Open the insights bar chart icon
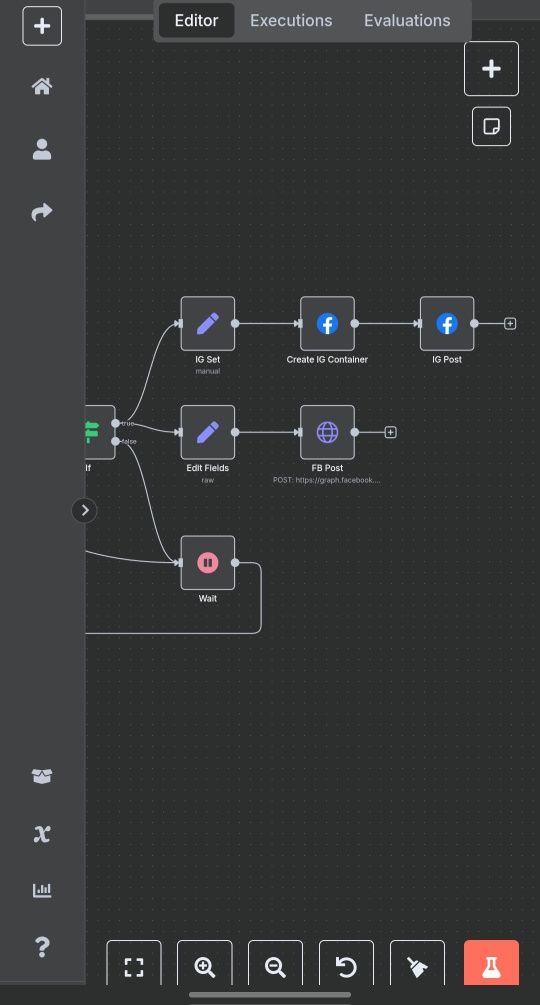This screenshot has height=1005, width=540. coord(42,890)
